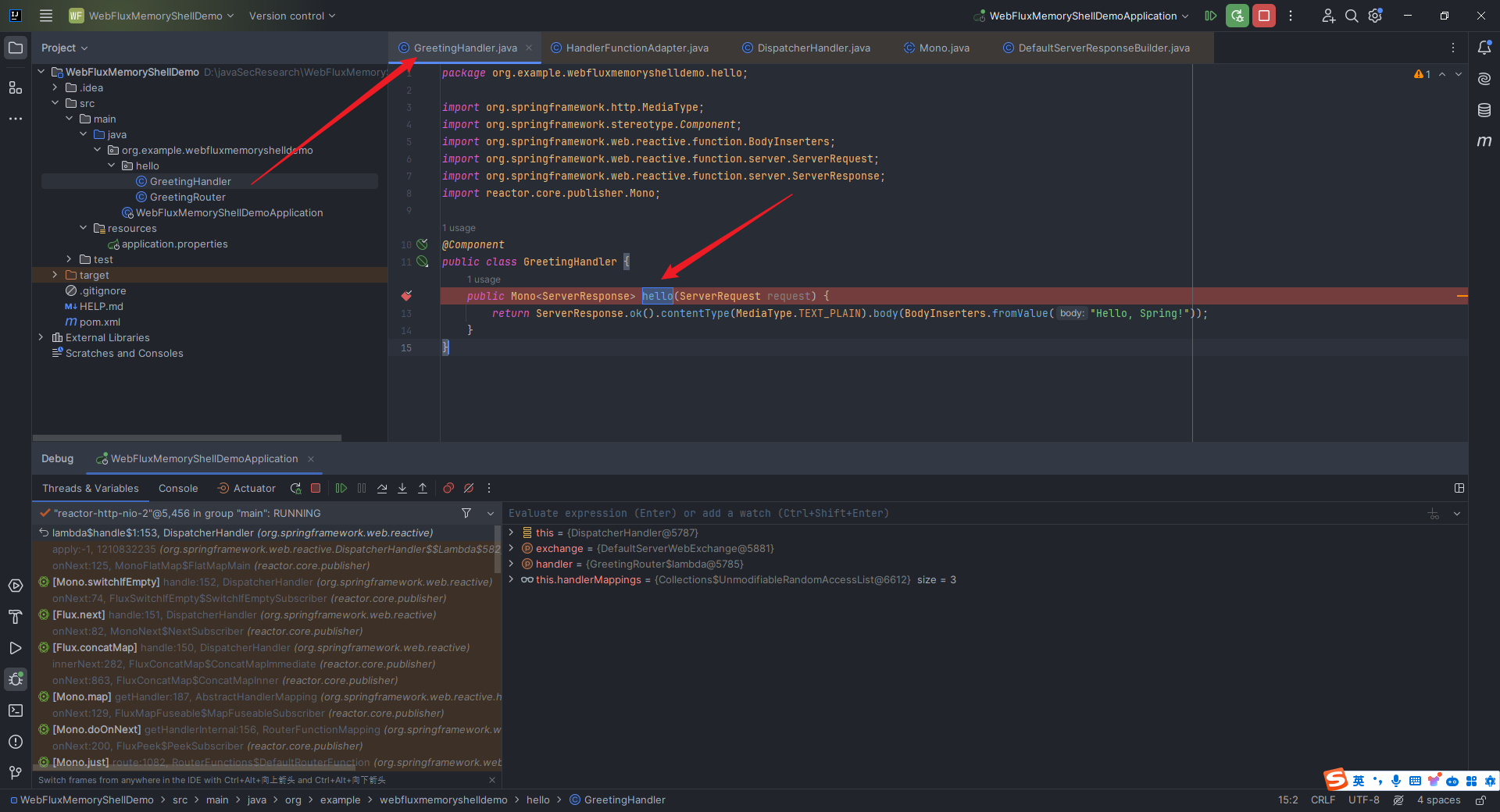
Task: Stop WebFluxMemoryShellDemoApplication with red stop button
Action: [x=1264, y=16]
